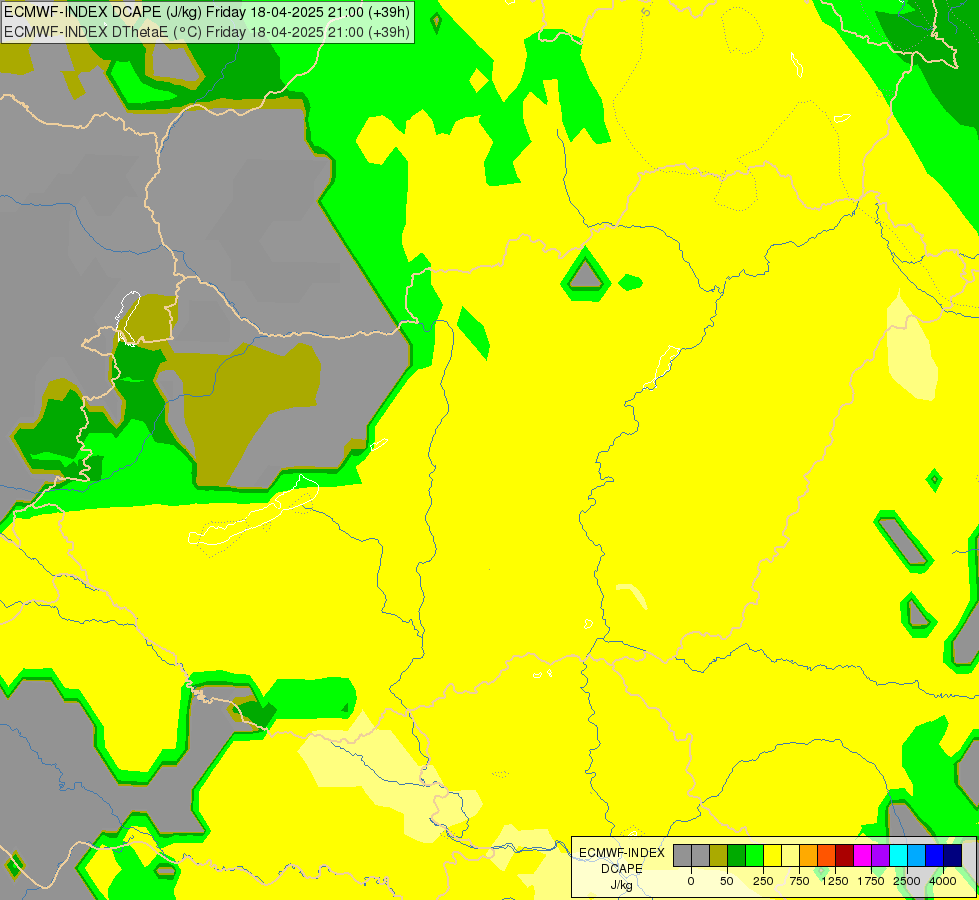Click the olive swatch in the DCAPE legend
The image size is (979, 900).
[719, 856]
